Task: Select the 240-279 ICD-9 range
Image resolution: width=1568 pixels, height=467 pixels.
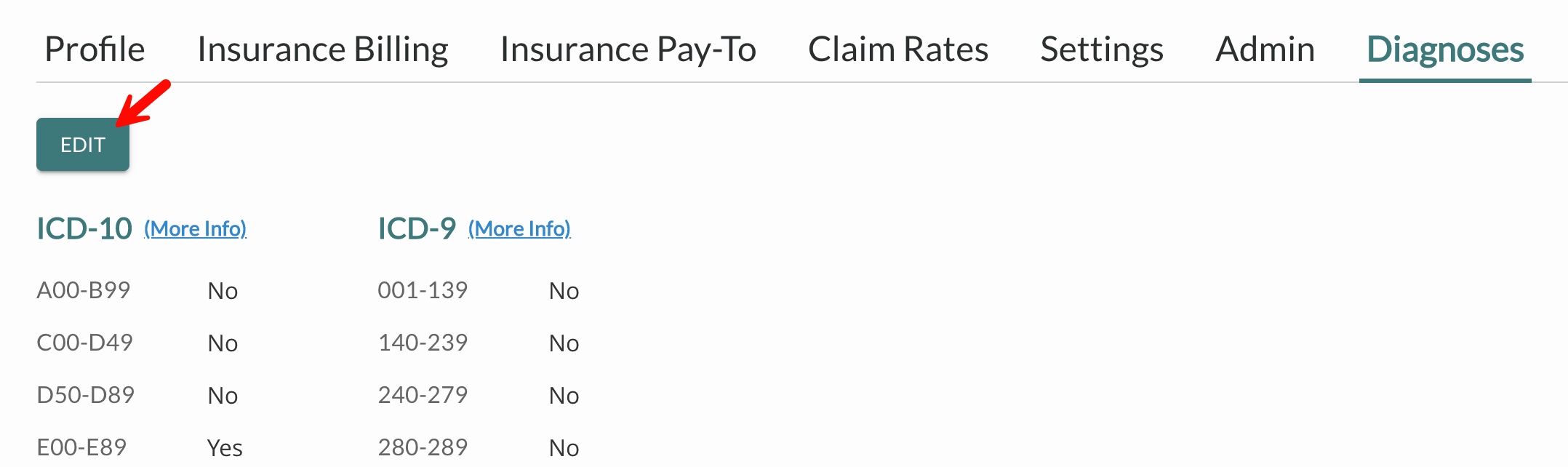Action: click(423, 395)
